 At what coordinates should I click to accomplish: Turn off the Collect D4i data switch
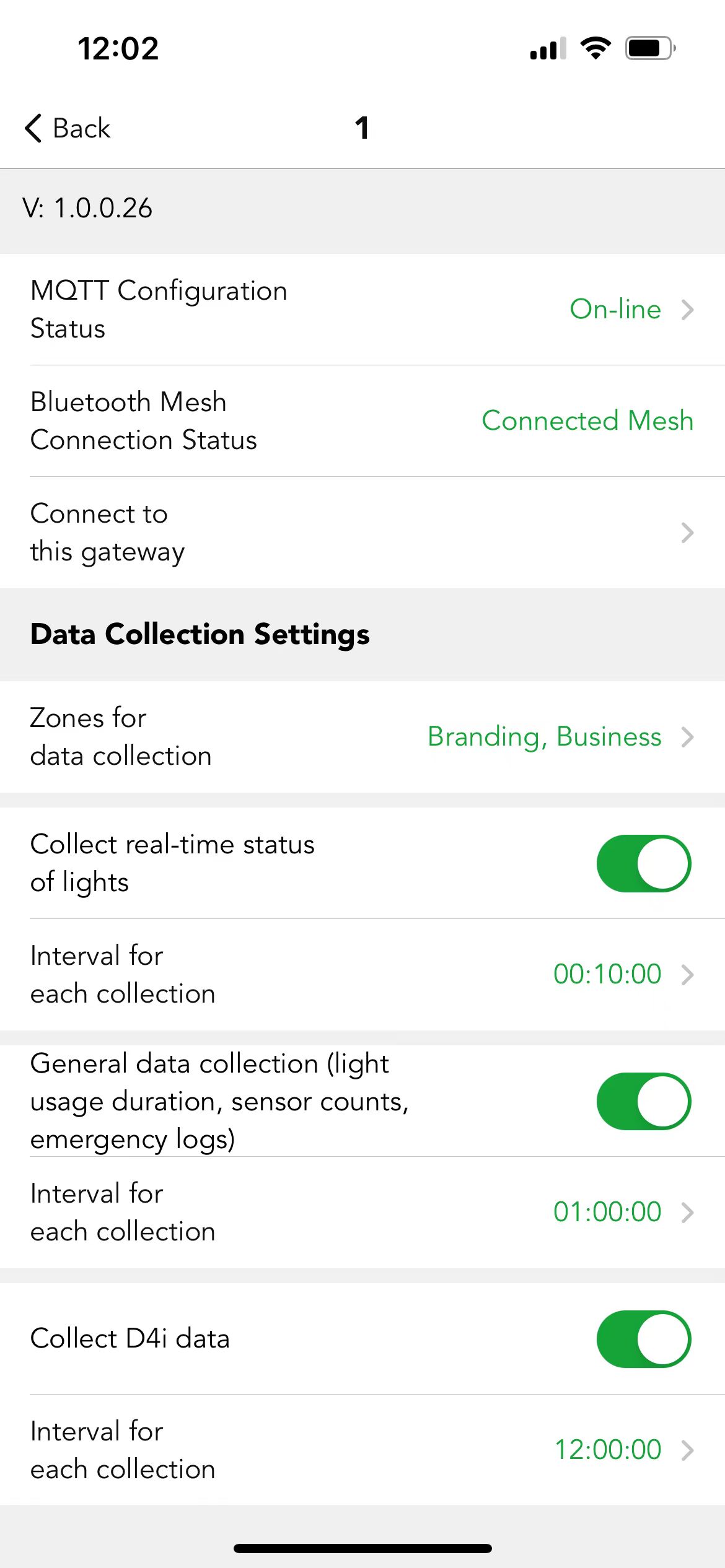644,1339
